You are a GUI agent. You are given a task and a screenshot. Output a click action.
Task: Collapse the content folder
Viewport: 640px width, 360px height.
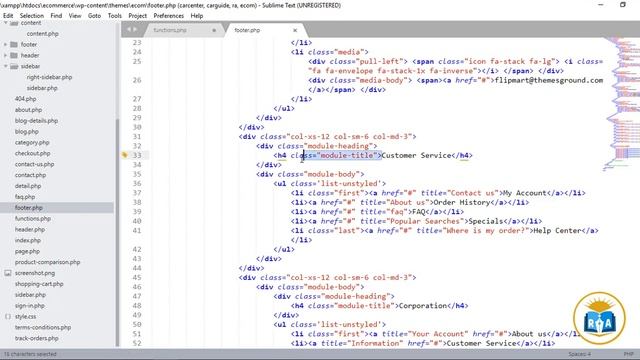(x=6, y=23)
